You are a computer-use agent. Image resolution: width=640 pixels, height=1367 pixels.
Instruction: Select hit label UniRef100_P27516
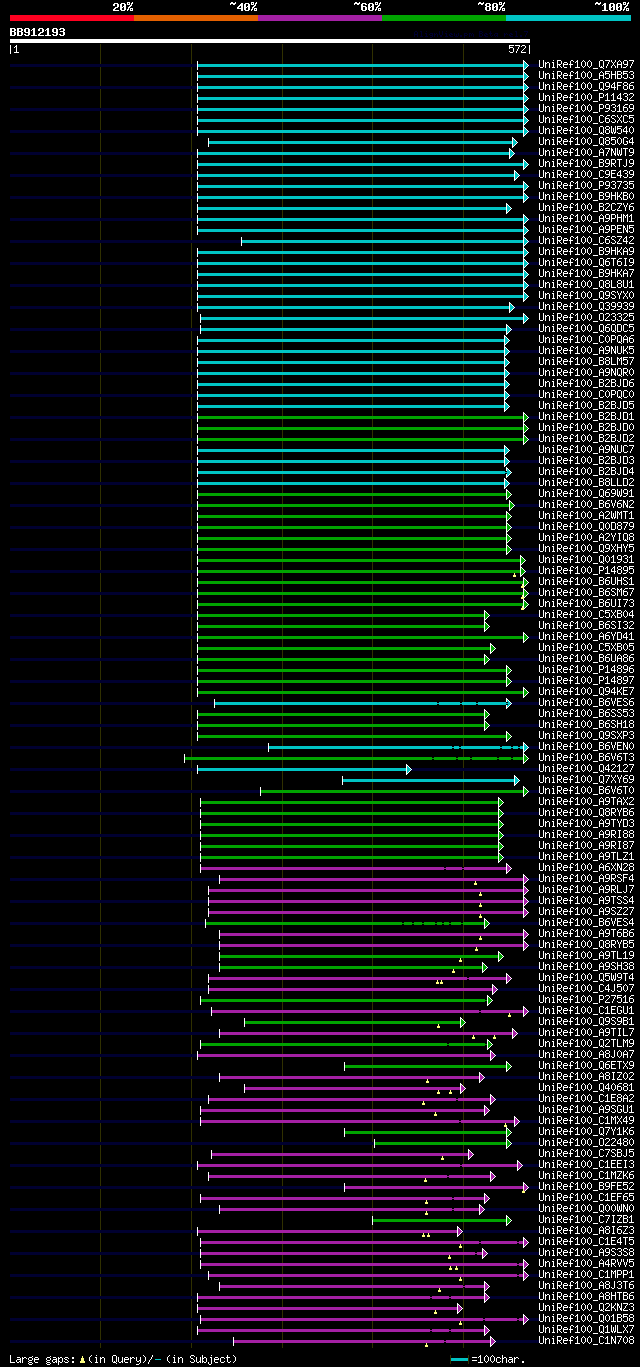(586, 999)
